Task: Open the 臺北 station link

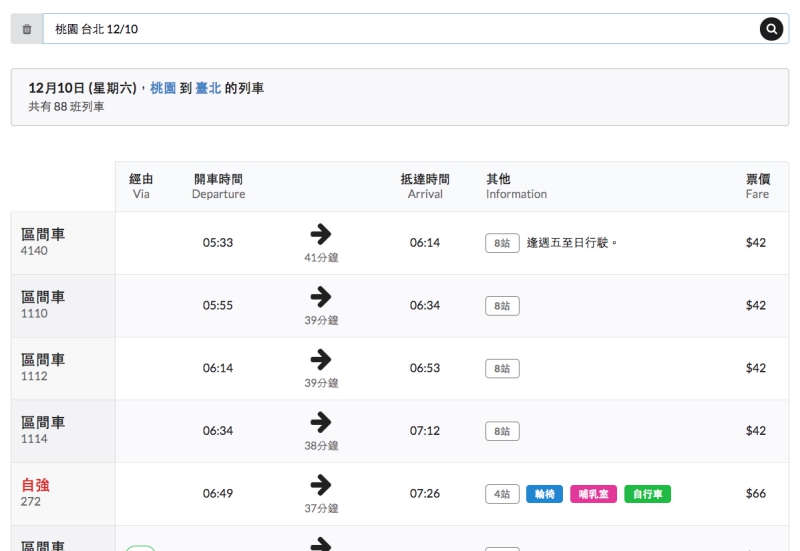Action: [x=208, y=89]
